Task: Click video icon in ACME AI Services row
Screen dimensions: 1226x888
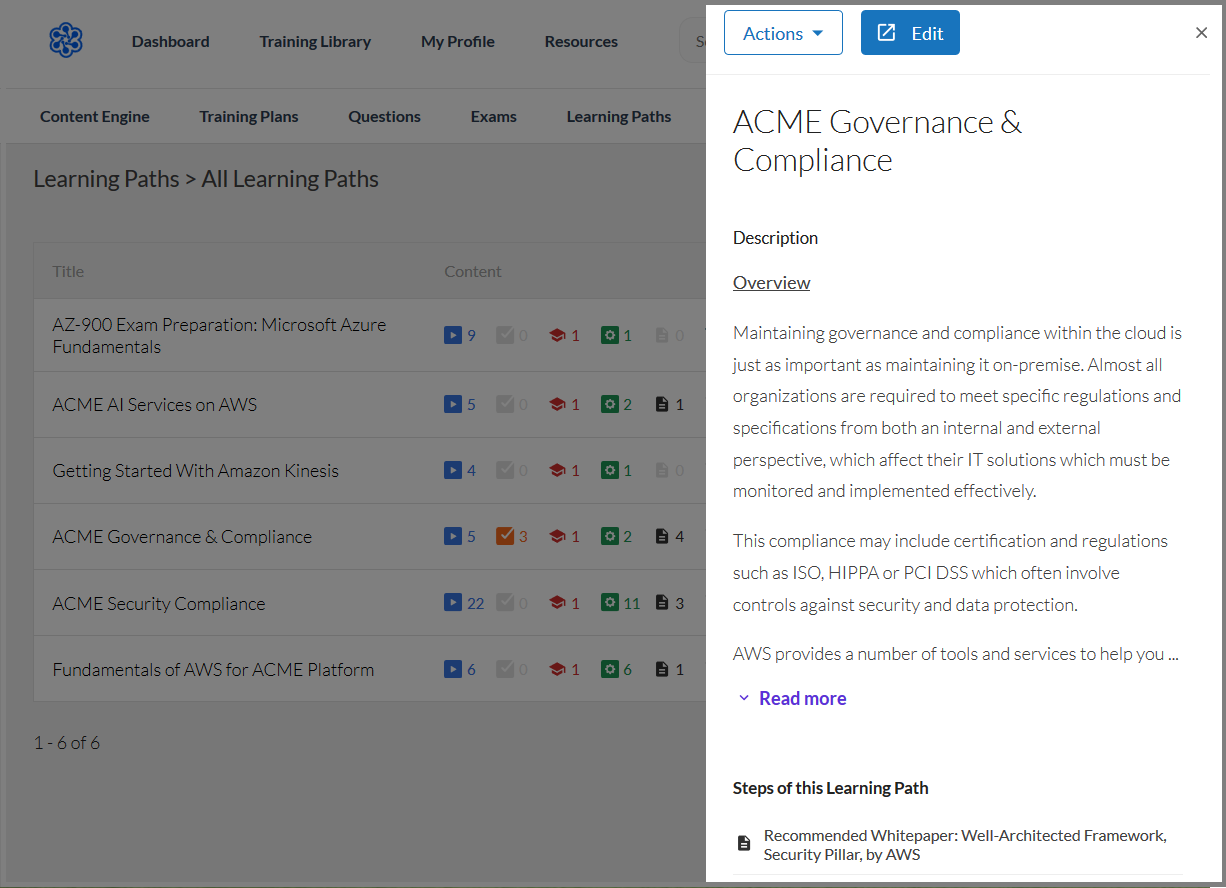Action: pyautogui.click(x=453, y=405)
